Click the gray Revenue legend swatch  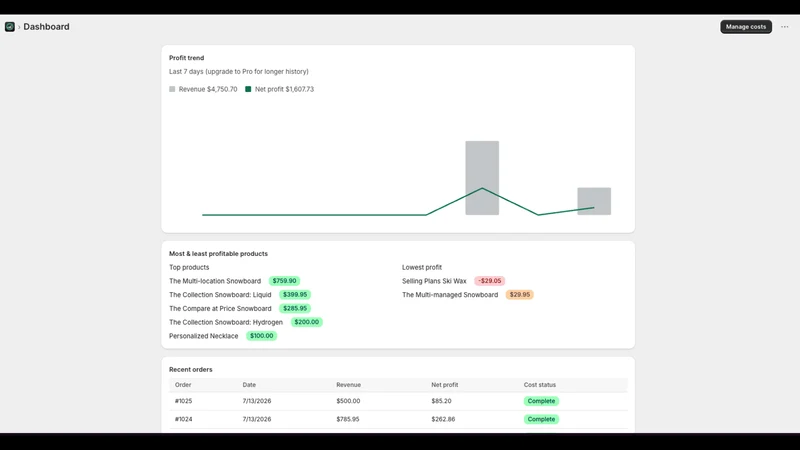[x=172, y=89]
